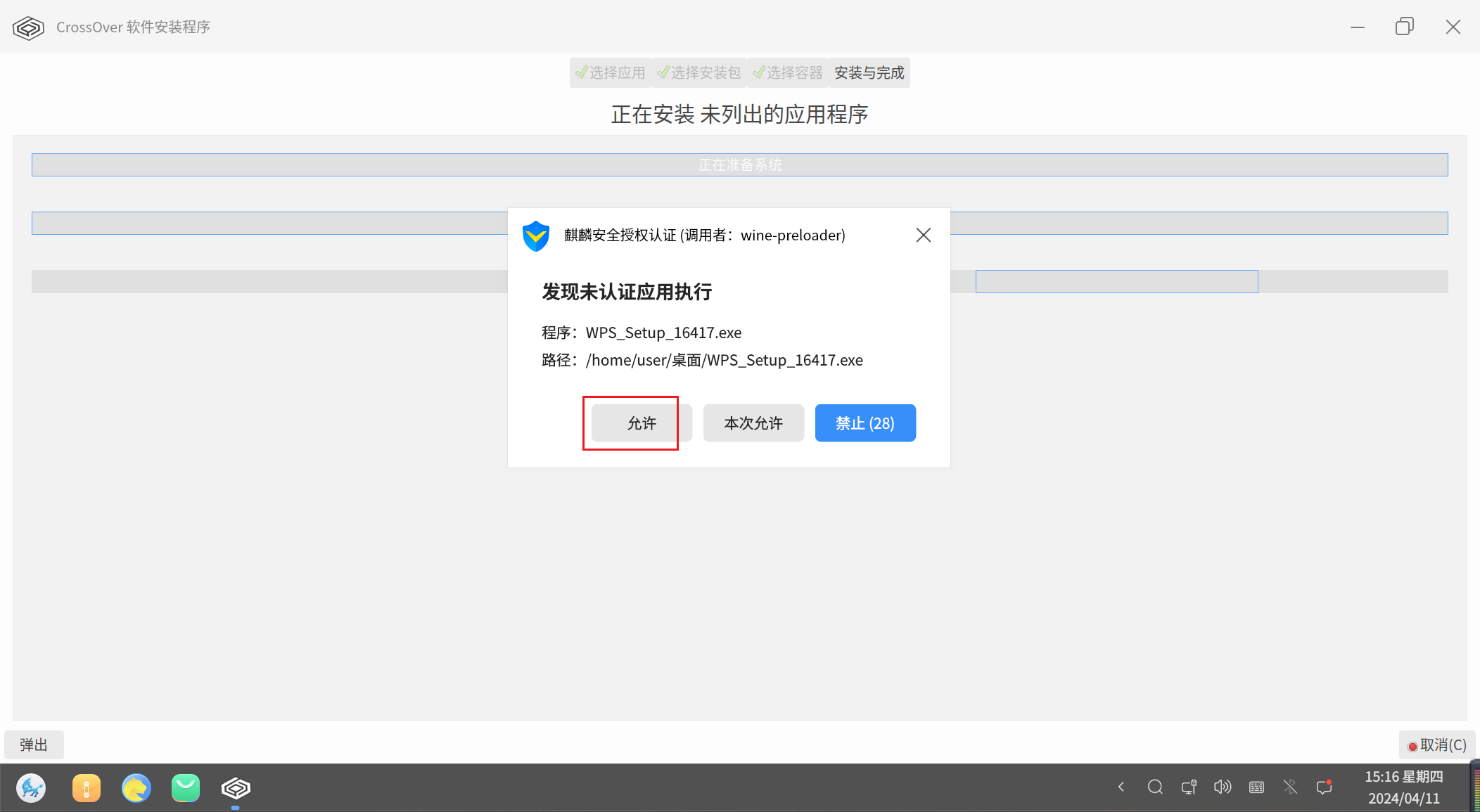Open the browser icon in the taskbar
Image resolution: width=1480 pixels, height=812 pixels.
136,787
